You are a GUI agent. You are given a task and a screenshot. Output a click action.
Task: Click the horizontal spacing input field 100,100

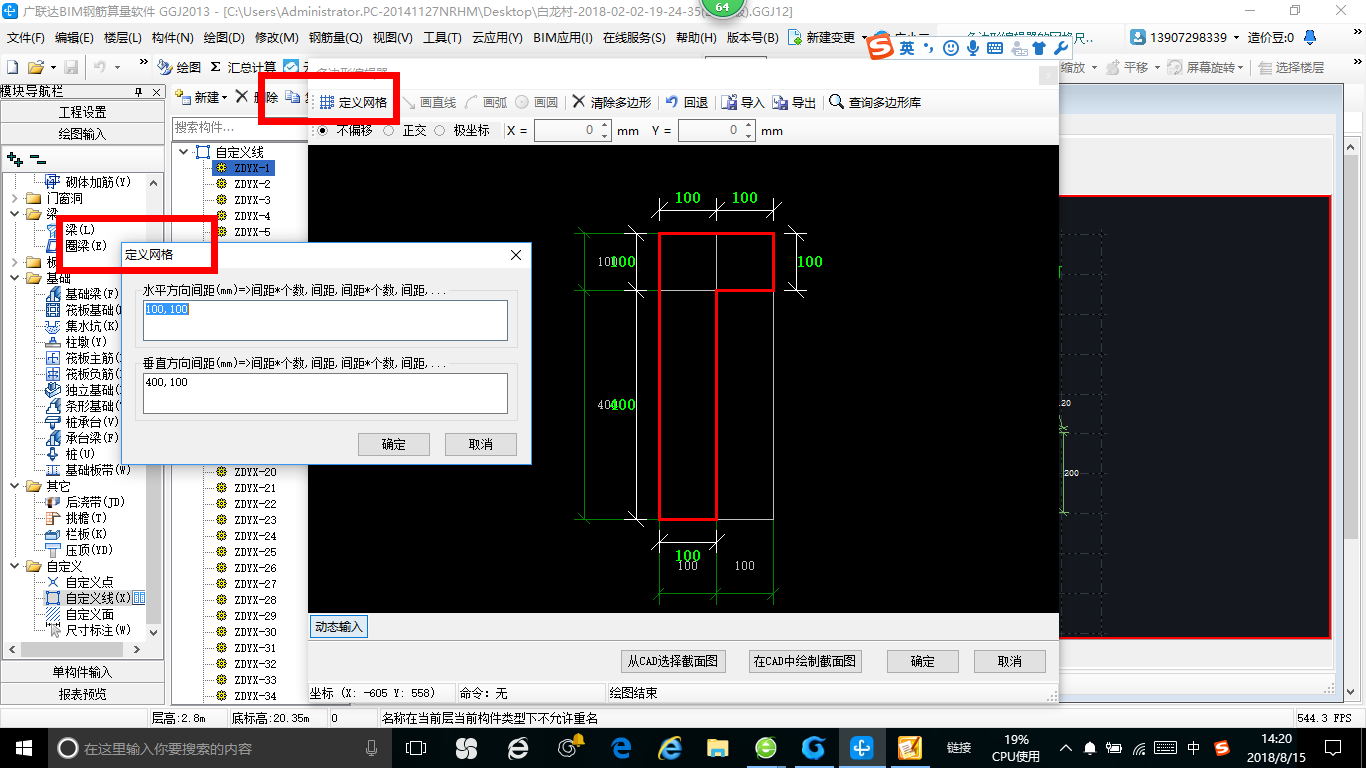325,320
